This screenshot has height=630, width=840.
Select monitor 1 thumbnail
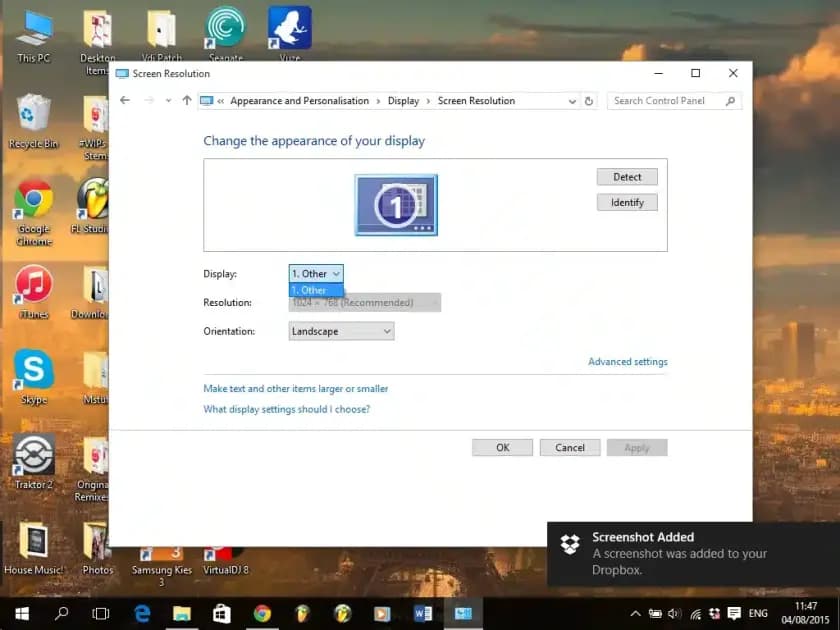(396, 205)
